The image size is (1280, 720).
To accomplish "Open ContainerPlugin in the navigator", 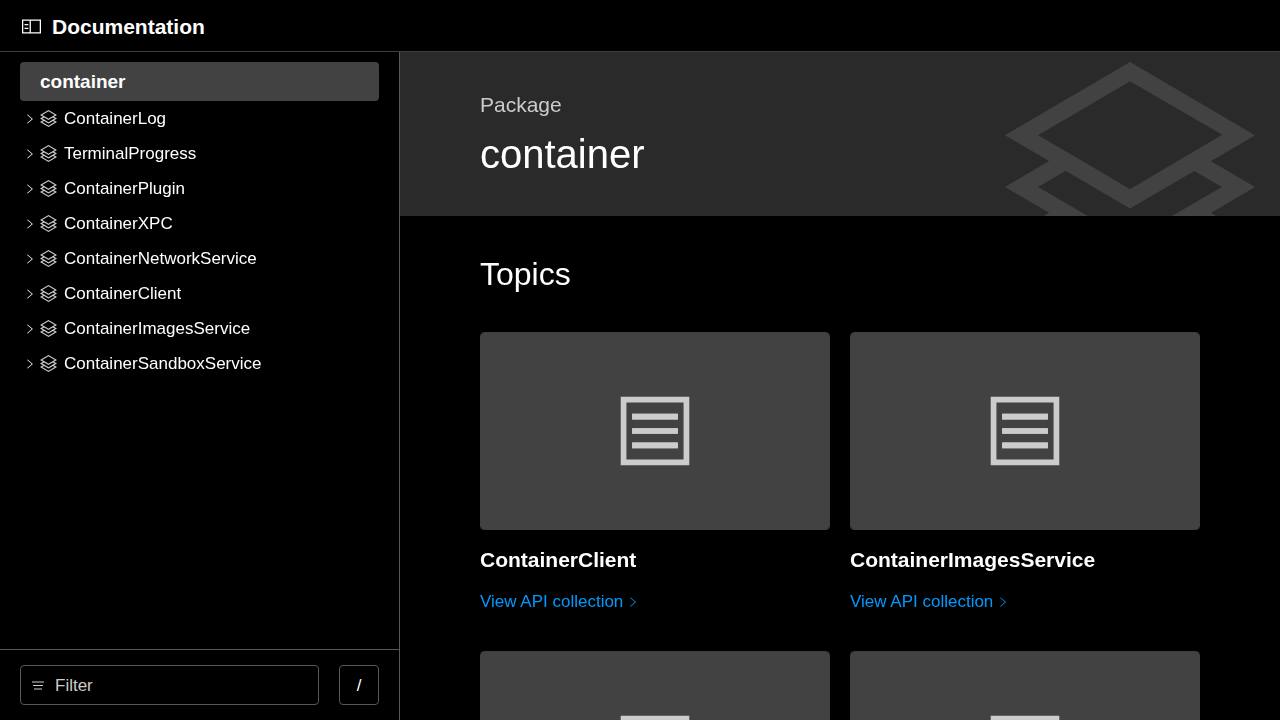I will click(124, 188).
